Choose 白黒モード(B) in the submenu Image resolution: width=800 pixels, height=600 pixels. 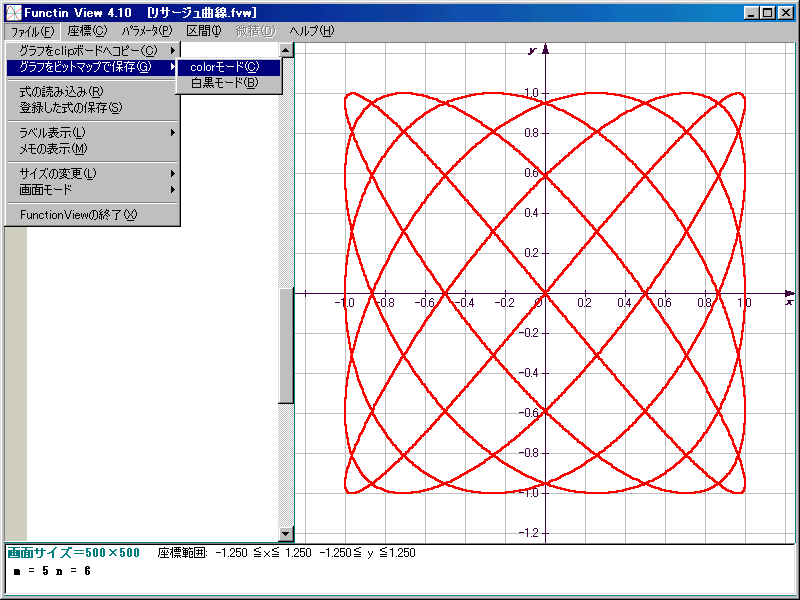click(x=229, y=83)
